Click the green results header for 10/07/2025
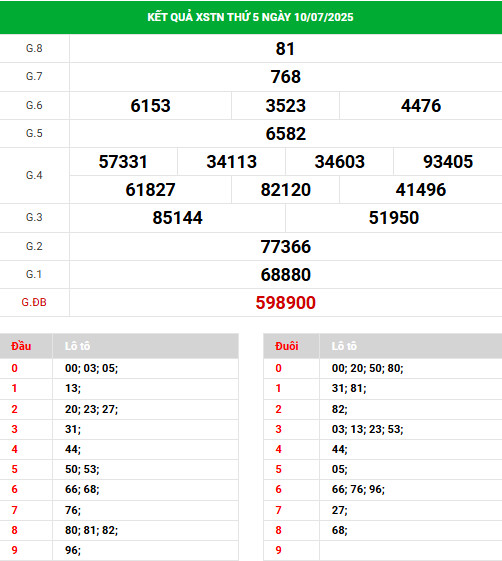The height and width of the screenshot is (561, 502). [x=250, y=17]
